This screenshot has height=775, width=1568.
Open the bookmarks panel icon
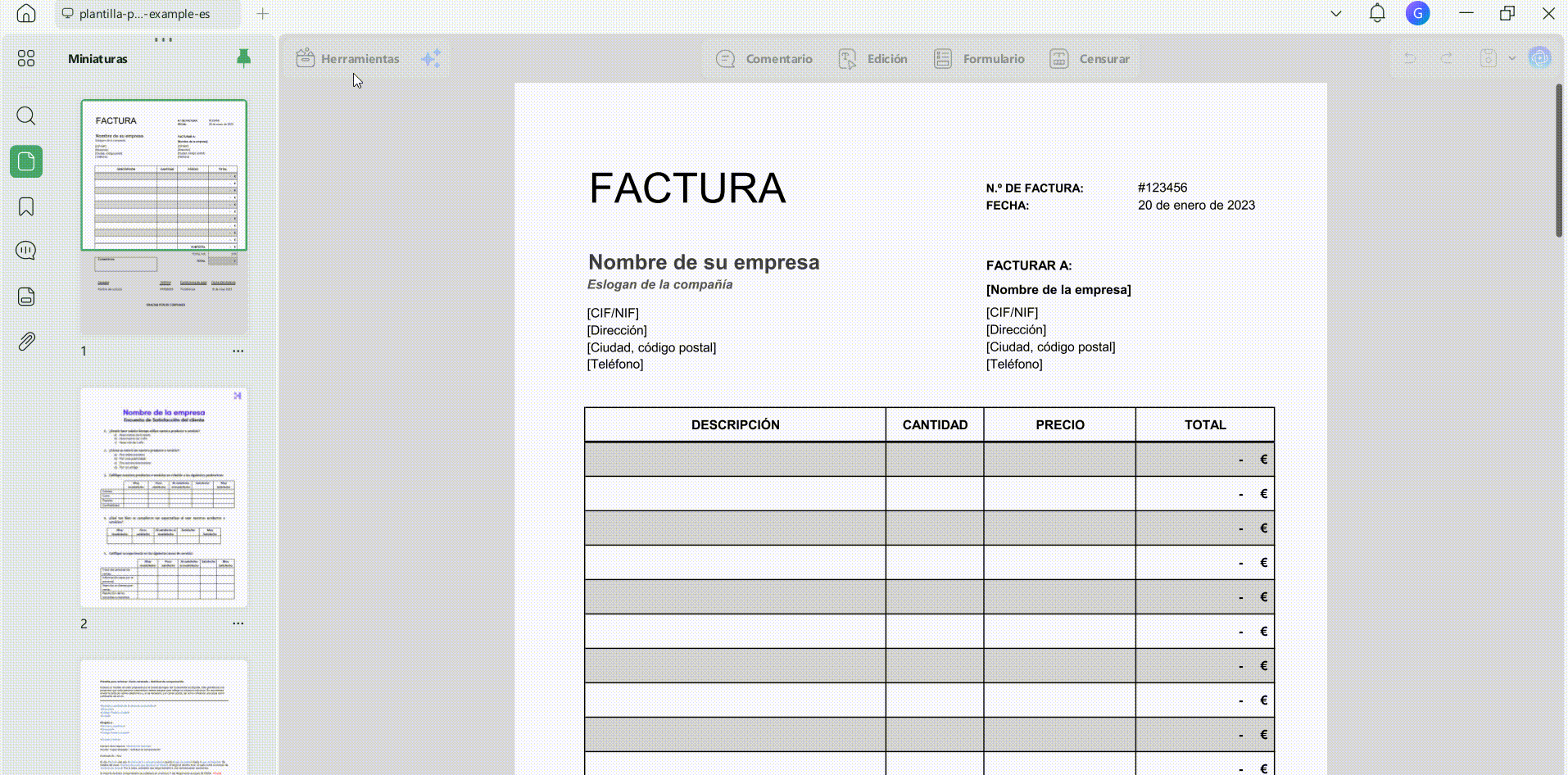coord(26,206)
